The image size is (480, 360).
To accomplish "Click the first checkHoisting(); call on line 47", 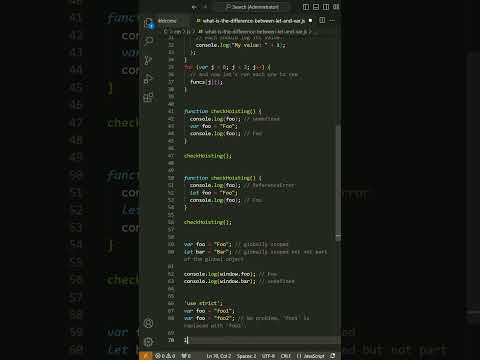I will pos(208,156).
